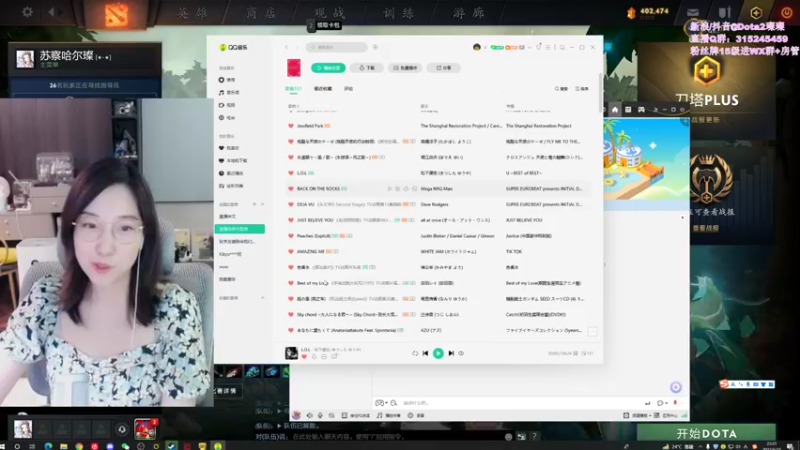Viewport: 800px width, 450px height.
Task: Open the Music Hall sidebar entry
Action: [x=229, y=92]
